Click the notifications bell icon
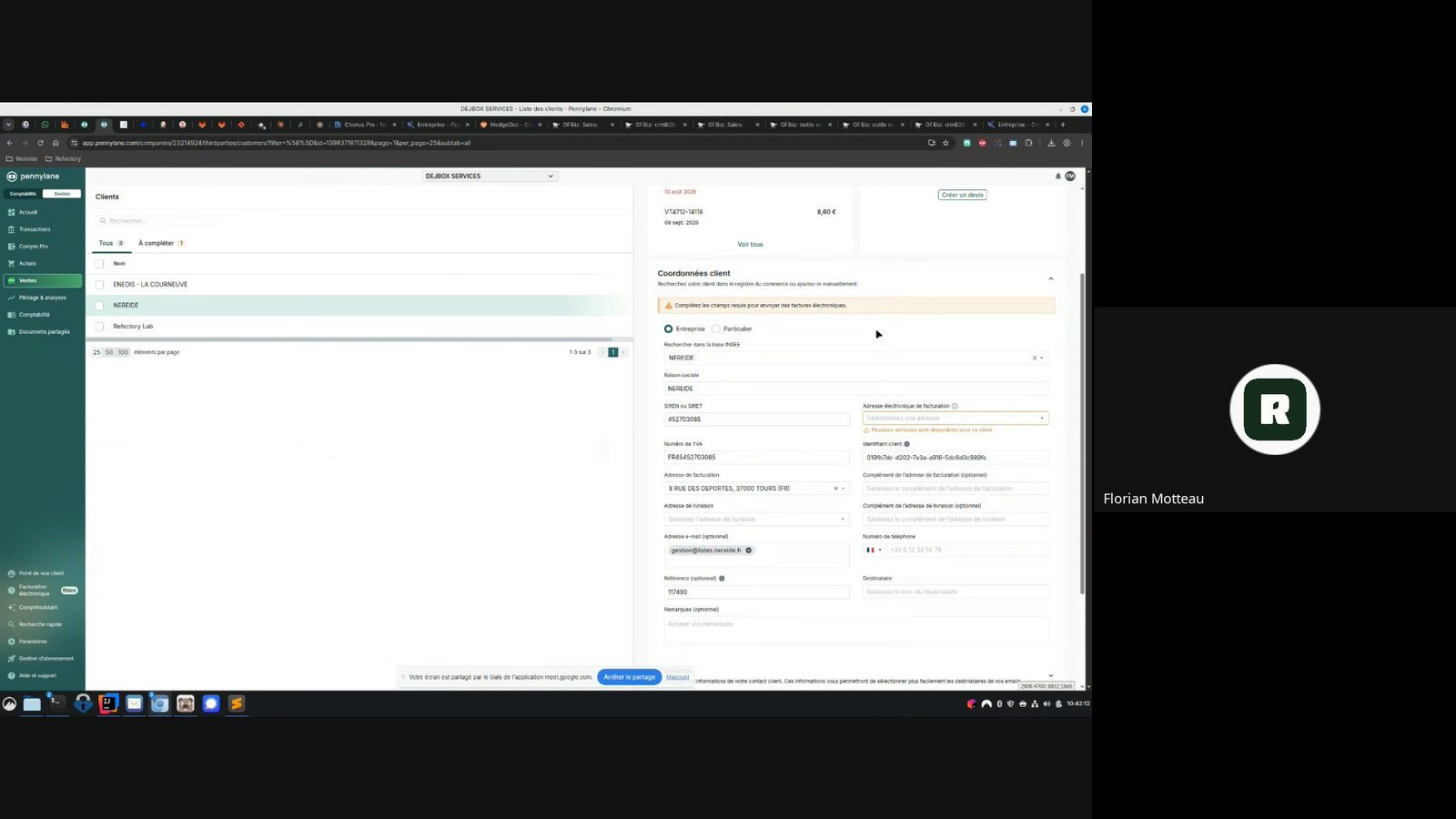Viewport: 1456px width, 819px height. pyautogui.click(x=1057, y=177)
